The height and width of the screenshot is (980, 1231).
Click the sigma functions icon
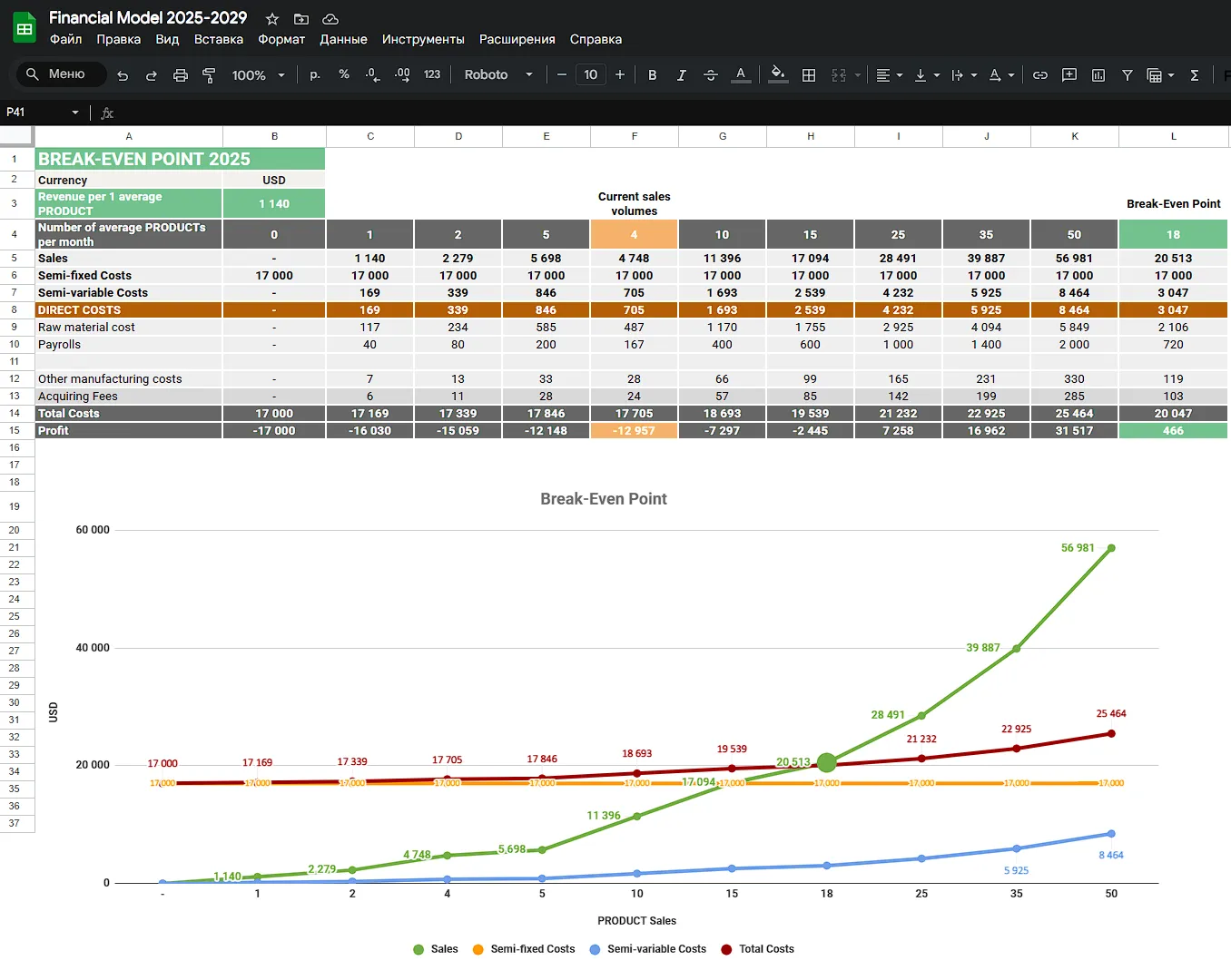[1195, 75]
